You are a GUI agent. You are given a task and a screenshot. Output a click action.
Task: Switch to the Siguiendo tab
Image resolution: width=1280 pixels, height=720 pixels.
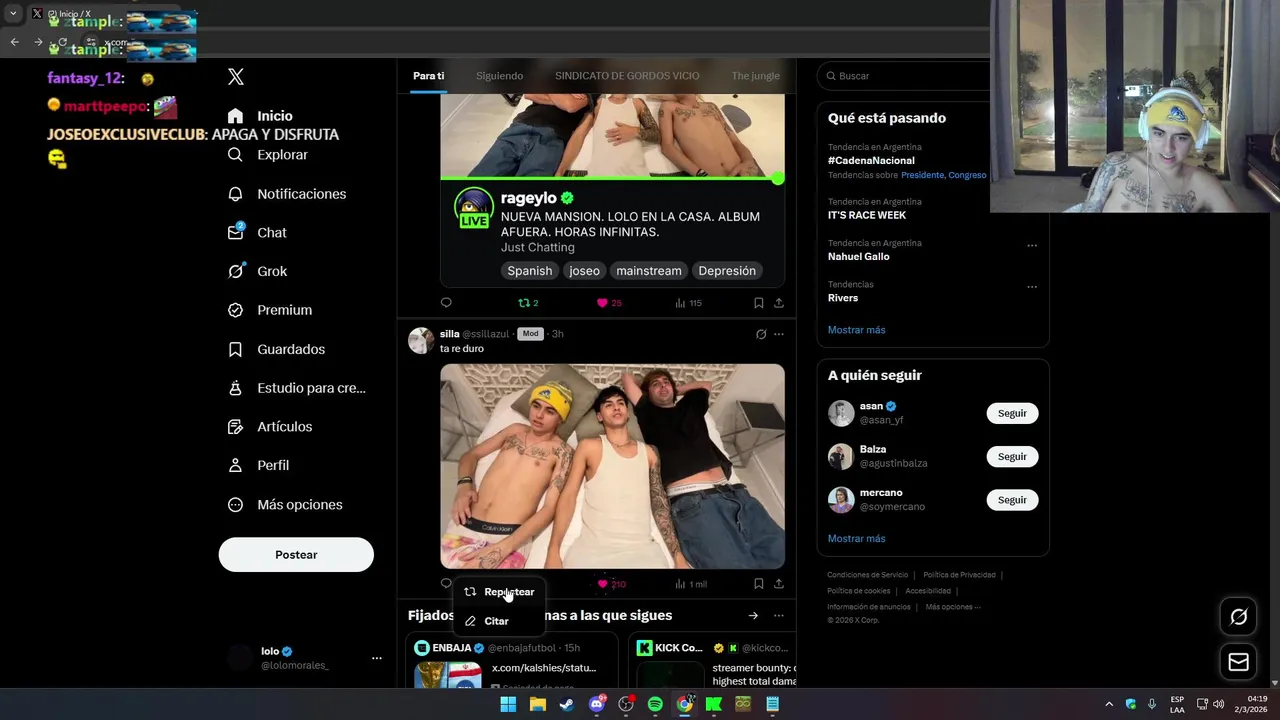[499, 76]
